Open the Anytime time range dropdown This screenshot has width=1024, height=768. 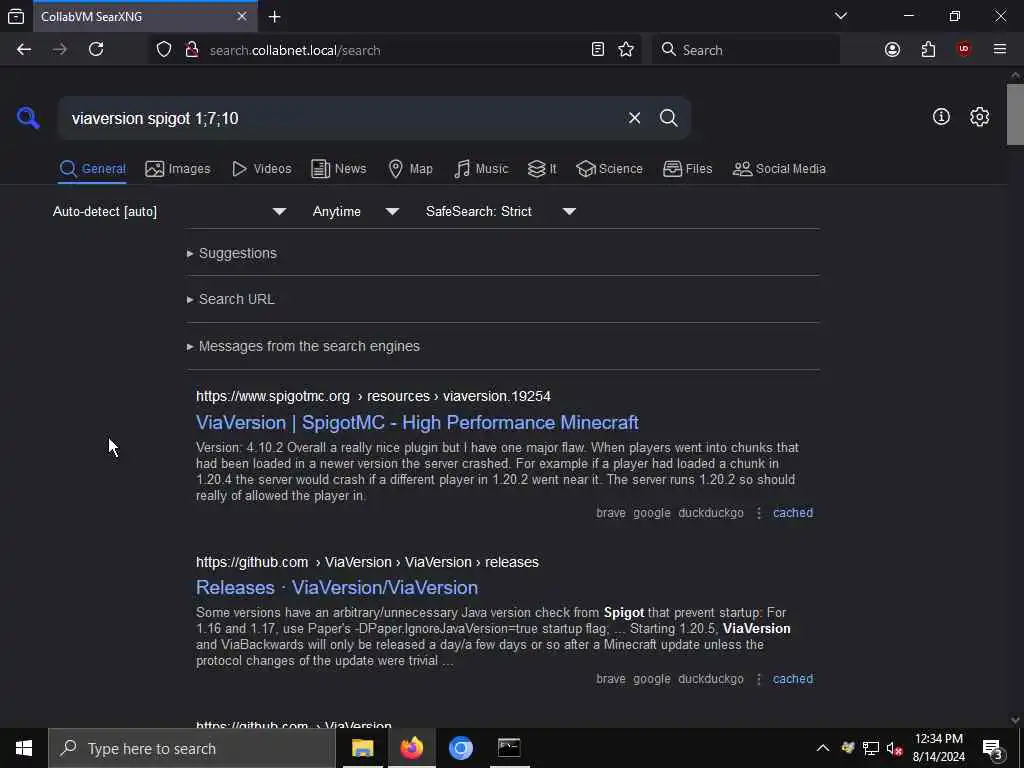[x=356, y=212]
